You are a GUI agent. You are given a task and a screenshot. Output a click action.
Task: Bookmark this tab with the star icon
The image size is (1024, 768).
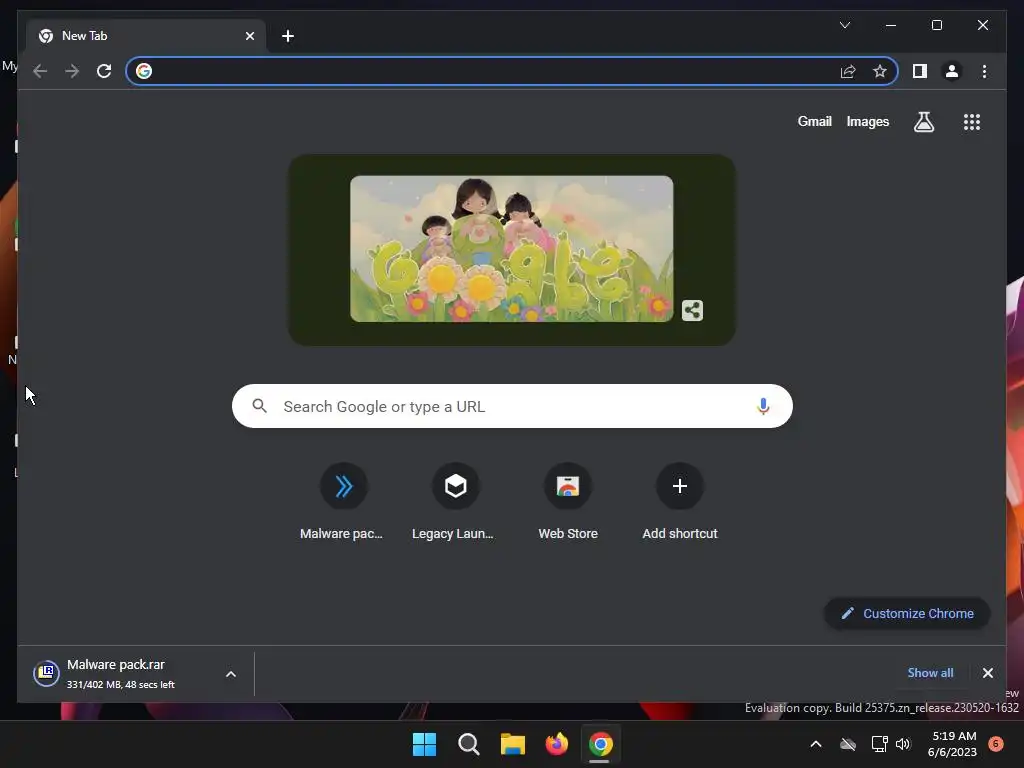tap(880, 71)
